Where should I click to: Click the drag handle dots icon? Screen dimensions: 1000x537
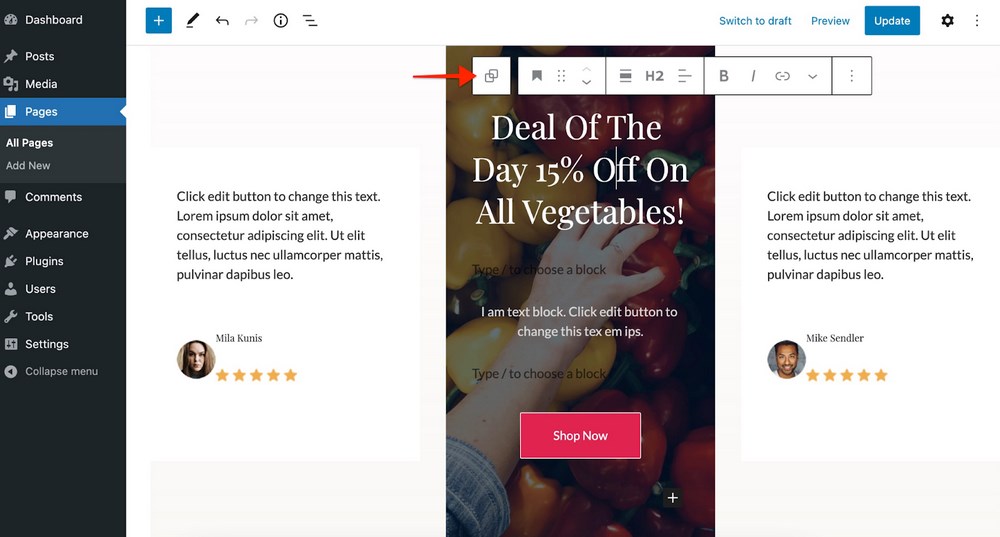coord(561,76)
